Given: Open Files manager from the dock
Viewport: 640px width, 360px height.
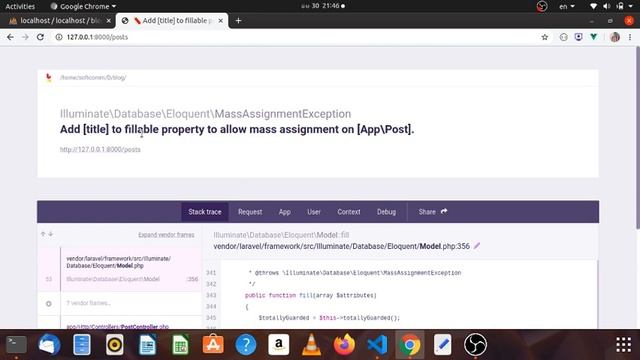Looking at the screenshot, I should coord(82,344).
